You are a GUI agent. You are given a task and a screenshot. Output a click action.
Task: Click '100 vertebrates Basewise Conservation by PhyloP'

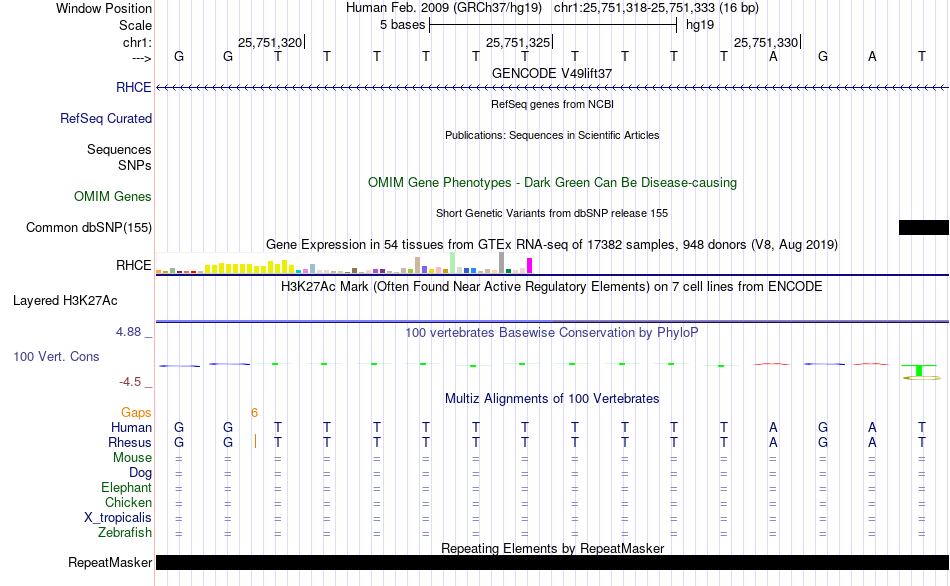(551, 333)
